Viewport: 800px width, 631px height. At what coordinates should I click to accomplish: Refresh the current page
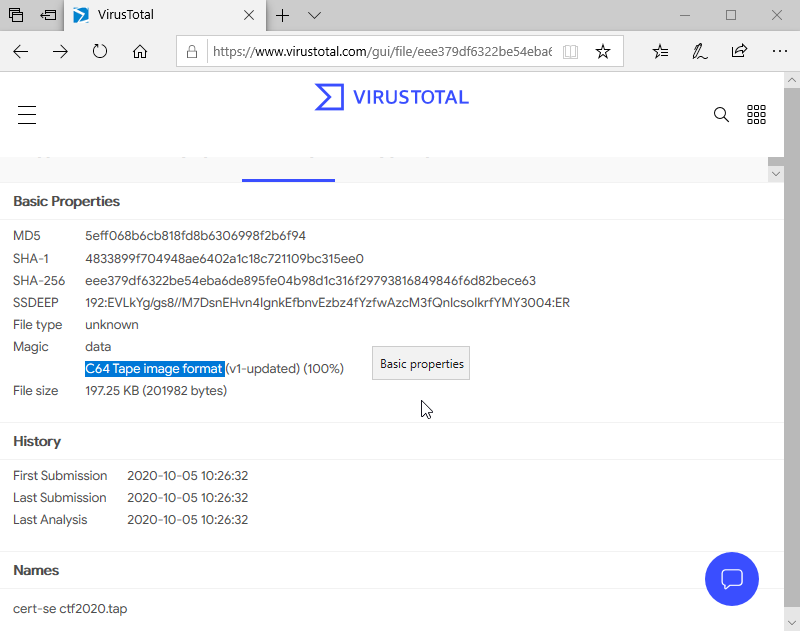[x=100, y=51]
